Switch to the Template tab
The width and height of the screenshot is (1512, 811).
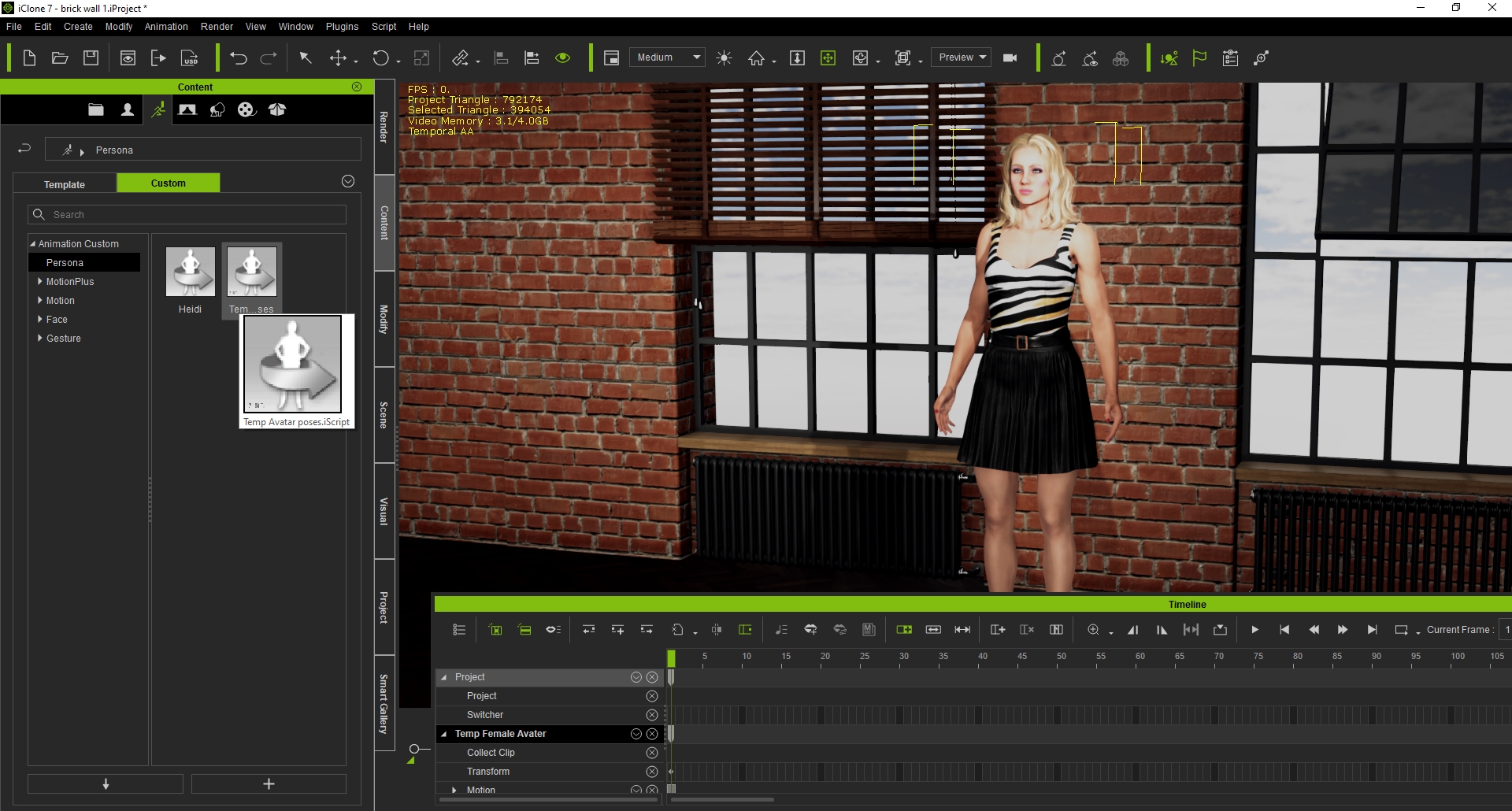pyautogui.click(x=65, y=184)
